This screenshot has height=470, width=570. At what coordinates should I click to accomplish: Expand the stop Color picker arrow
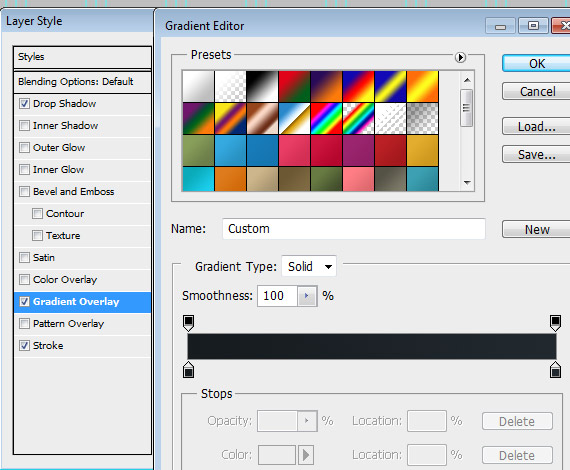[306, 455]
